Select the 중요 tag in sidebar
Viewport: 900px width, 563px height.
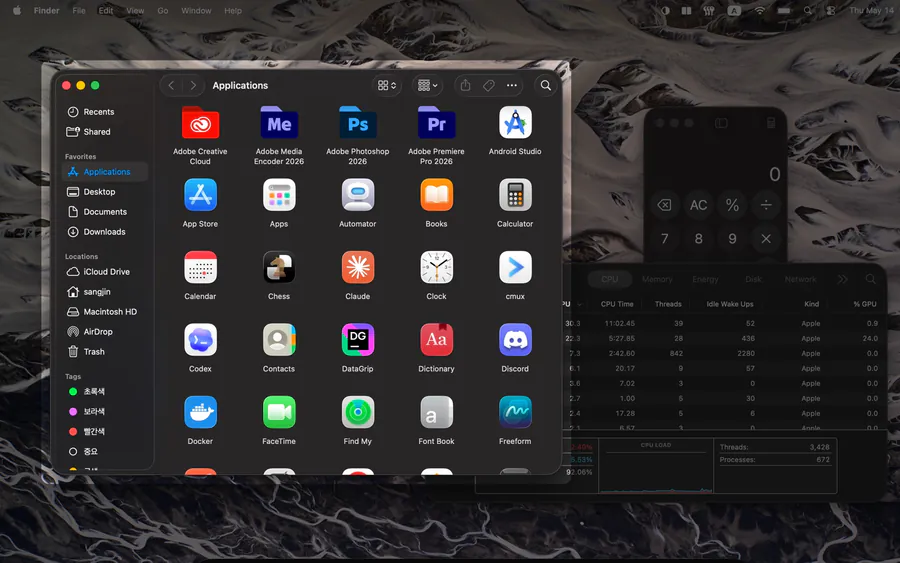coord(105,452)
